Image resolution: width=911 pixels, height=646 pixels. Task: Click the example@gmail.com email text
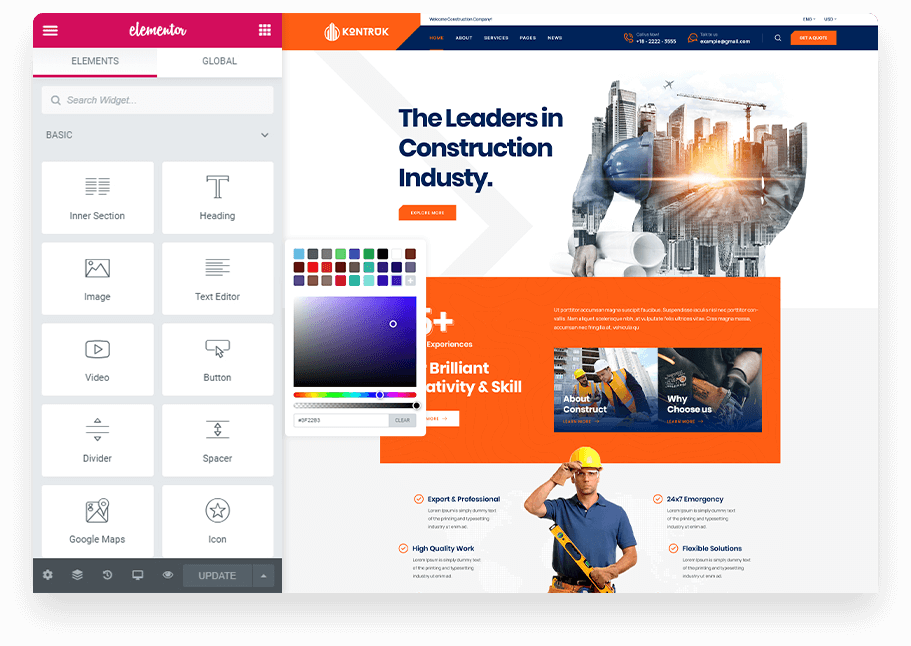coord(725,41)
